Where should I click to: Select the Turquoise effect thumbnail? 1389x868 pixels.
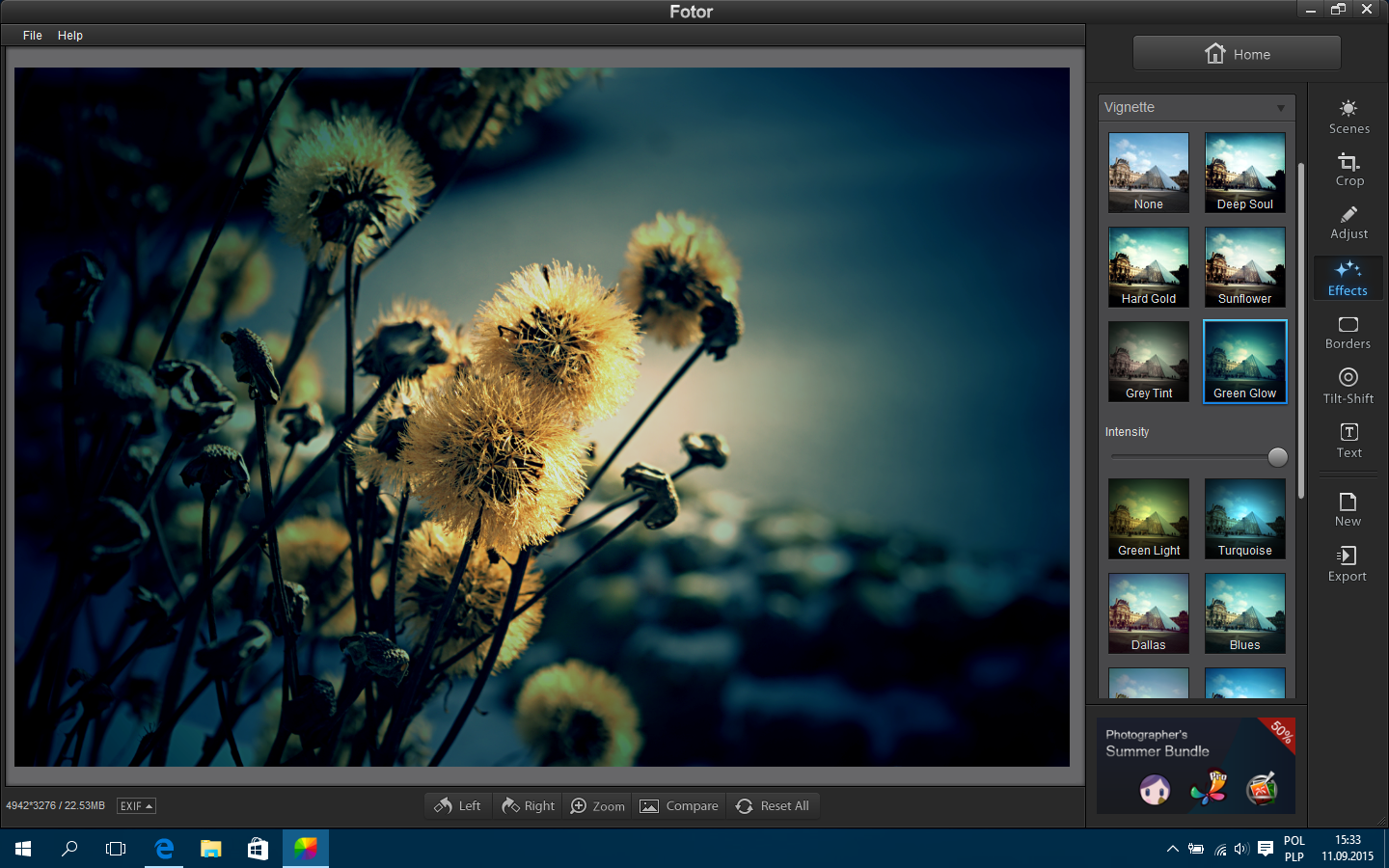click(x=1245, y=519)
